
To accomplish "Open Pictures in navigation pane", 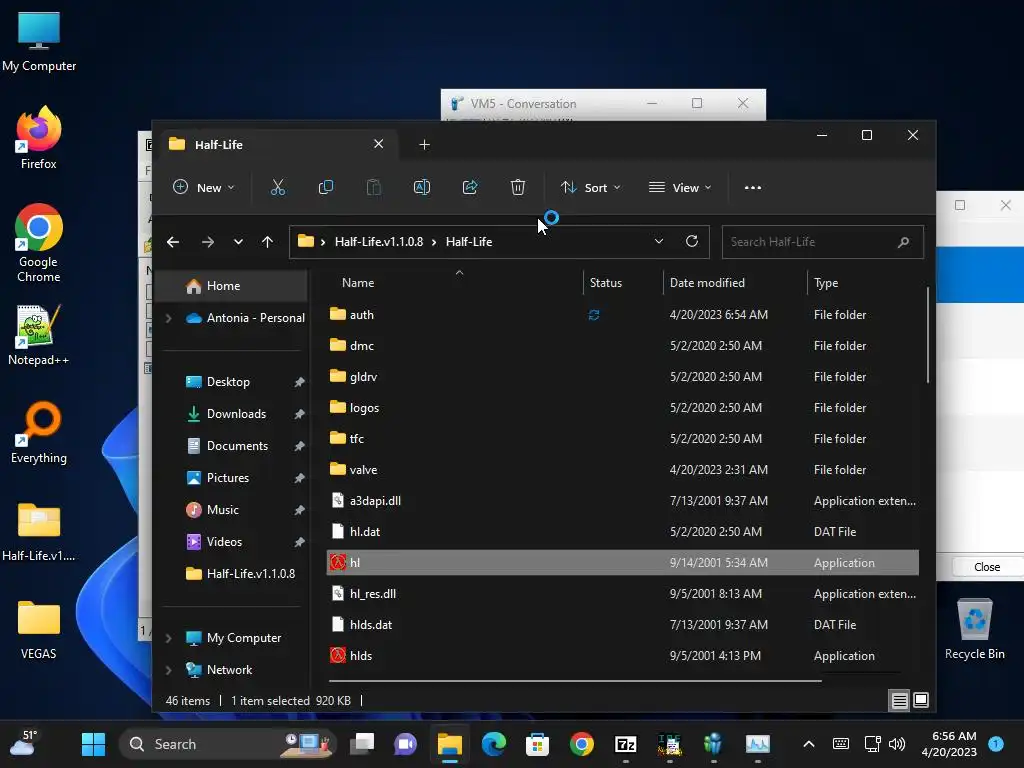I will click(228, 478).
